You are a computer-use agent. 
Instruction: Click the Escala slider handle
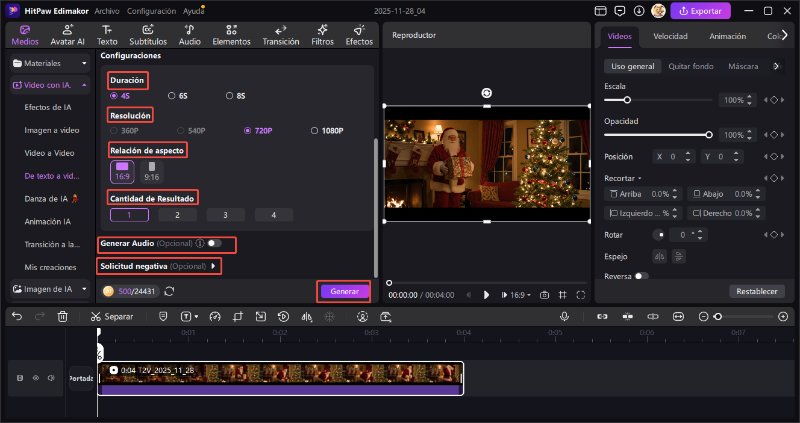(x=627, y=100)
